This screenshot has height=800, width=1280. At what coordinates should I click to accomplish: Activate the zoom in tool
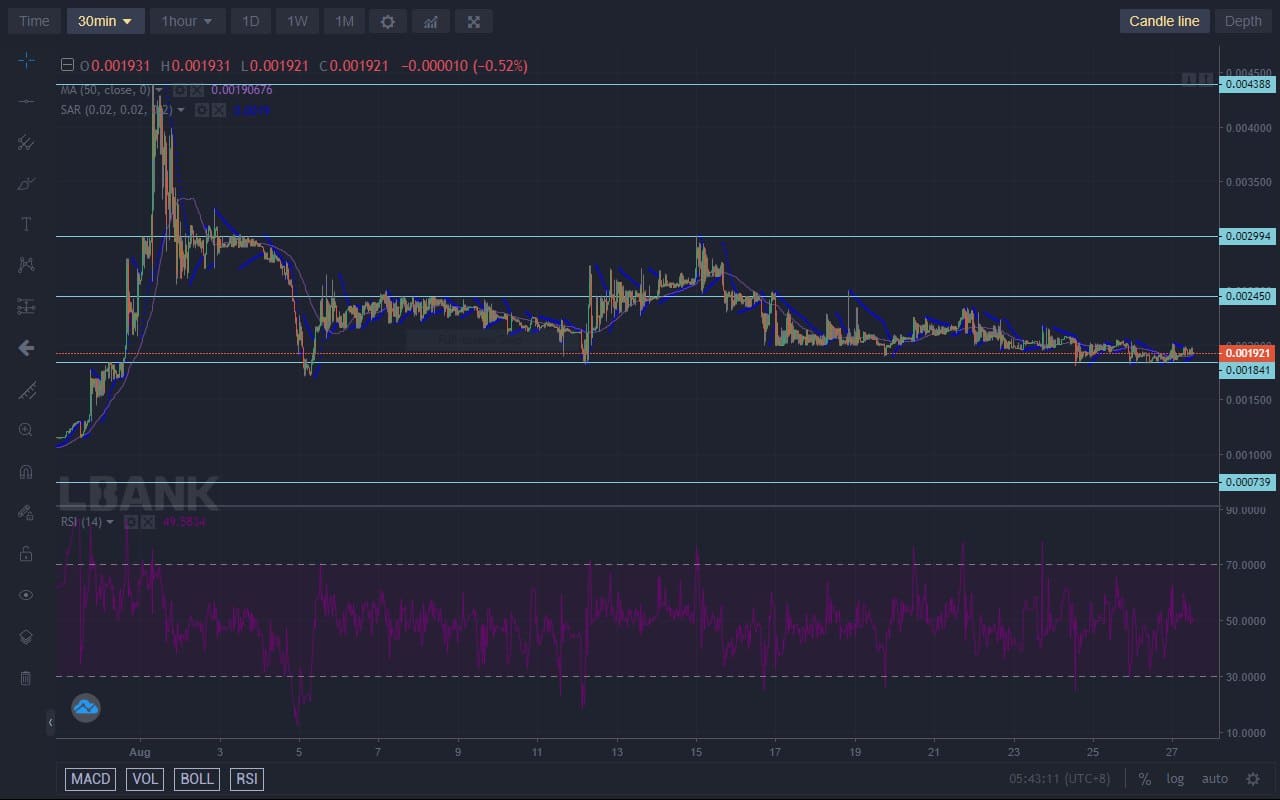point(26,430)
